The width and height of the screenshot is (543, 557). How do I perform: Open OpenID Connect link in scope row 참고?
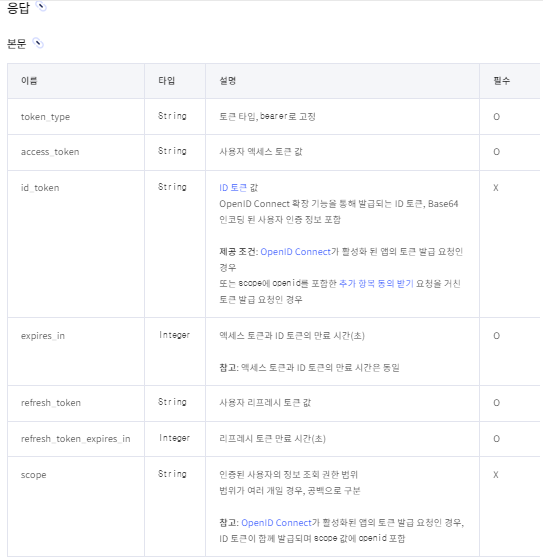coord(276,523)
